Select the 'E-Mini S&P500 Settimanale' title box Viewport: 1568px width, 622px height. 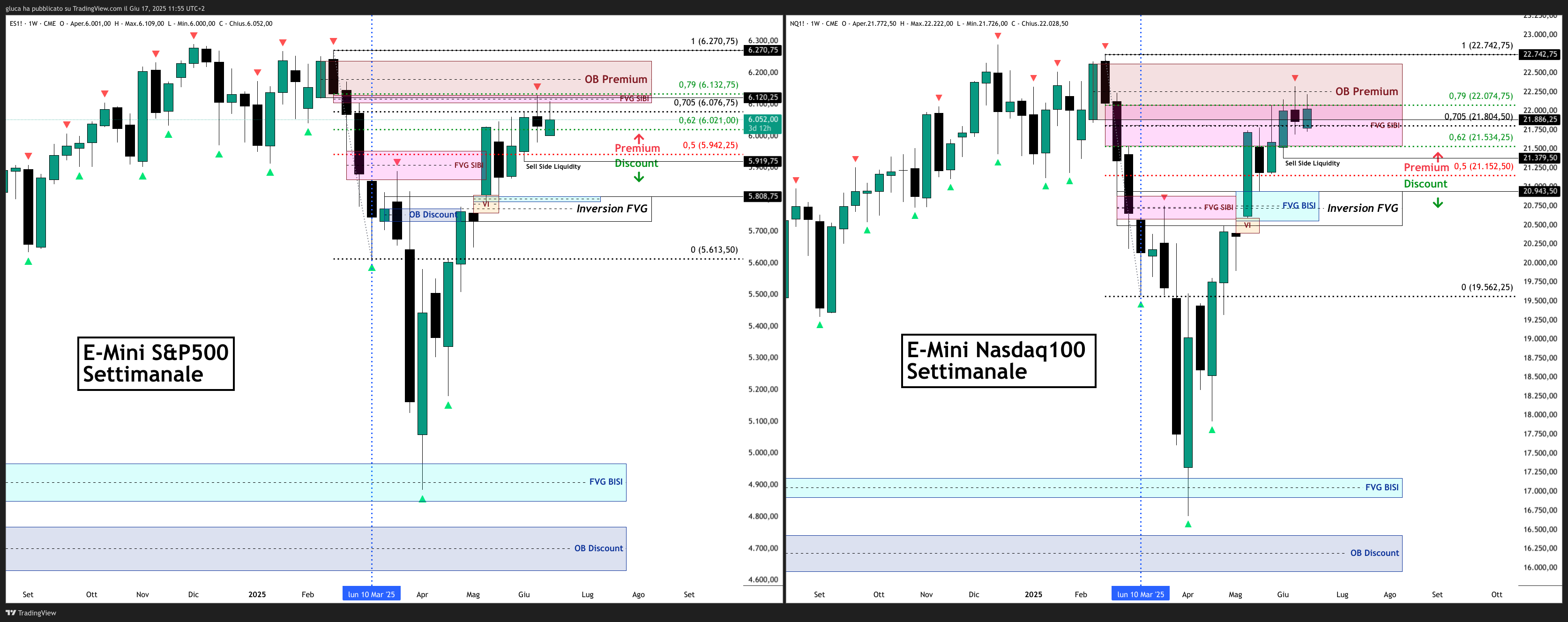coord(156,363)
